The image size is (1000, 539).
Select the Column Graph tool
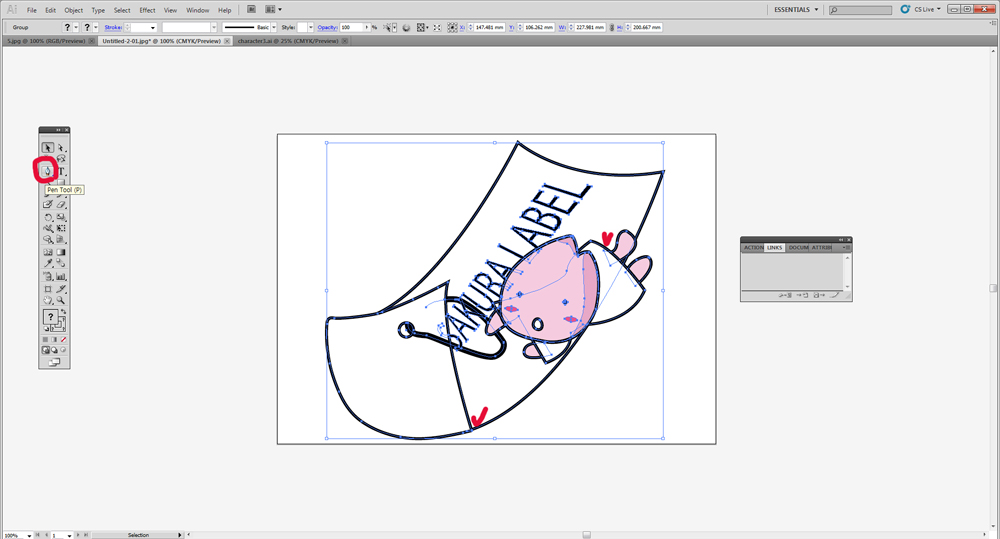[x=61, y=276]
